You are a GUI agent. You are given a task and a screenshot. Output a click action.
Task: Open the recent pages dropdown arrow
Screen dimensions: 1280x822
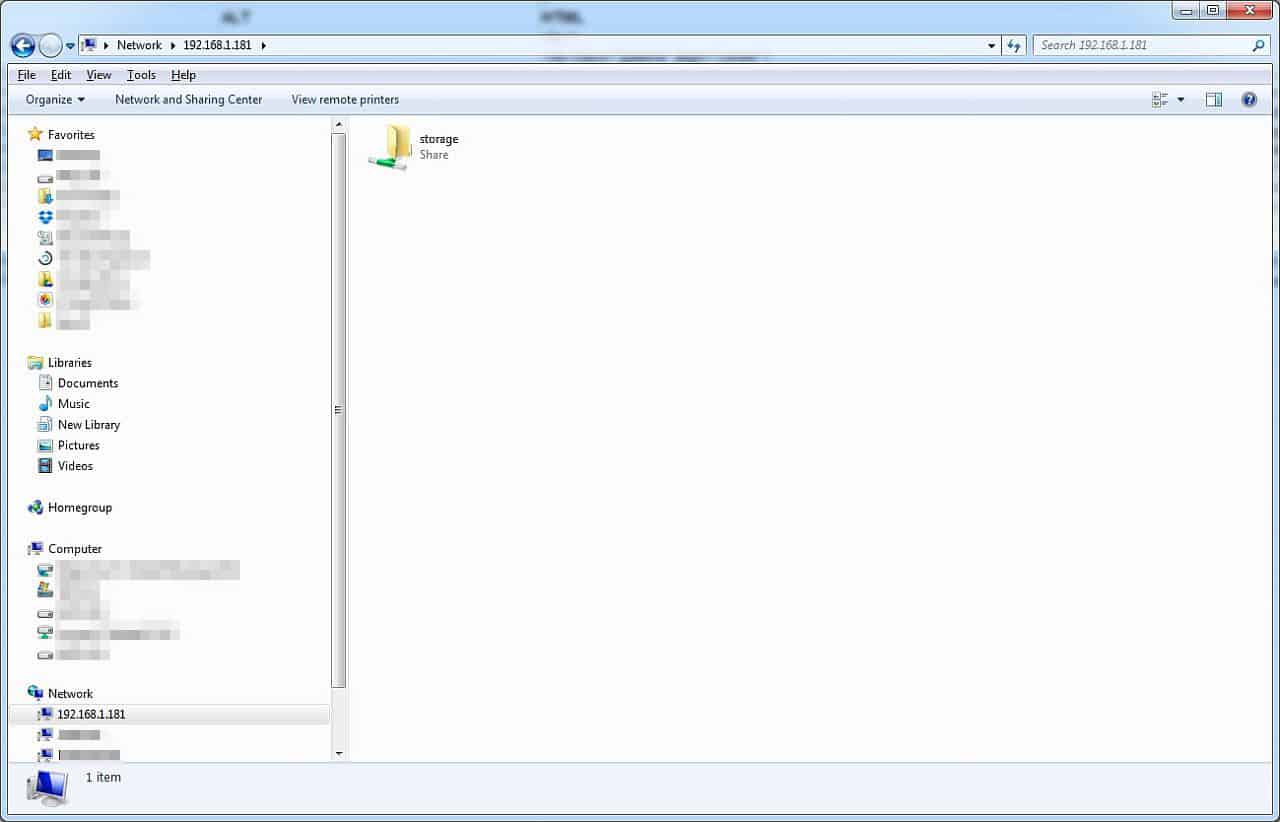[x=70, y=46]
